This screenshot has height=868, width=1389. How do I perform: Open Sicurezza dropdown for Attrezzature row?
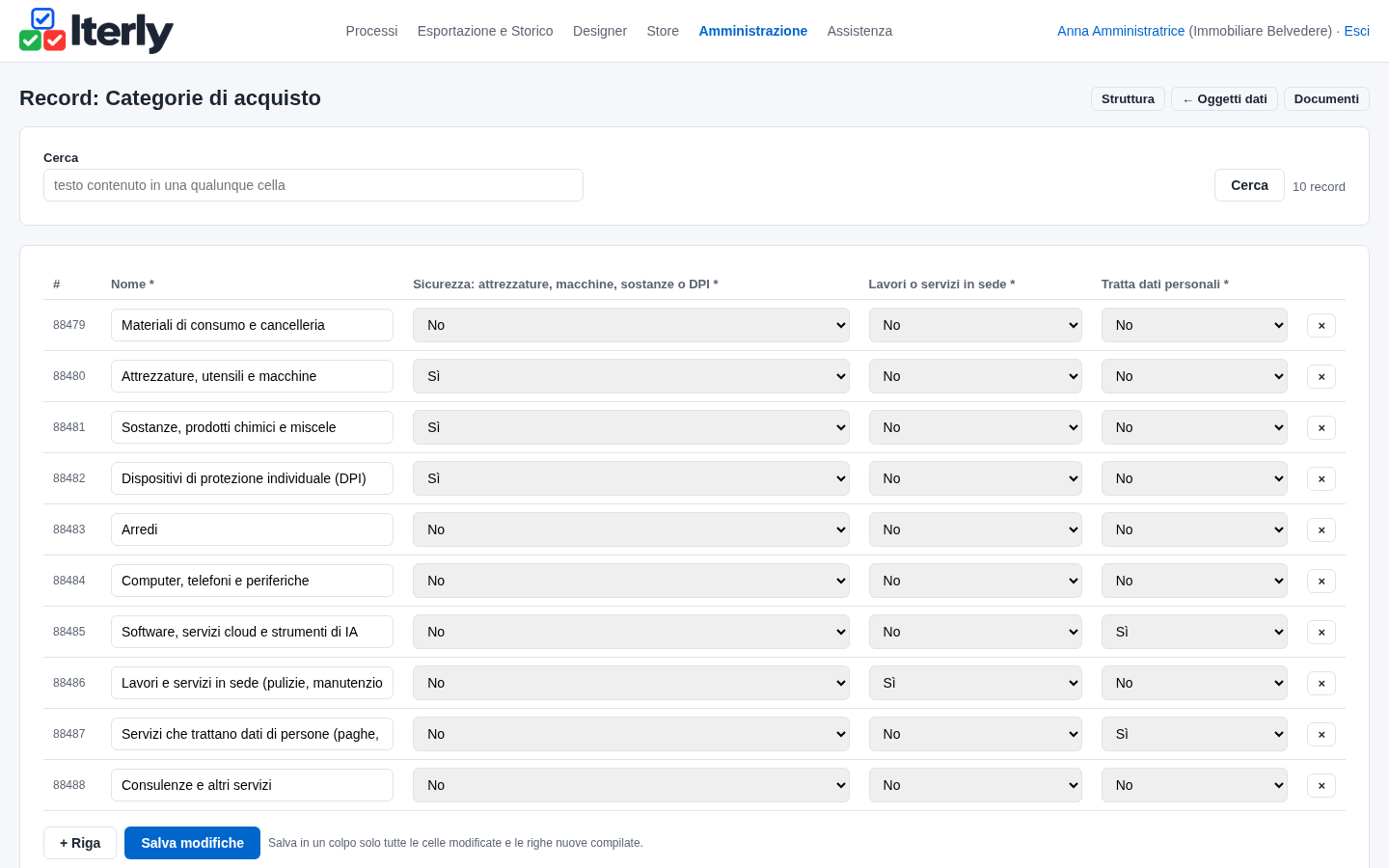631,376
